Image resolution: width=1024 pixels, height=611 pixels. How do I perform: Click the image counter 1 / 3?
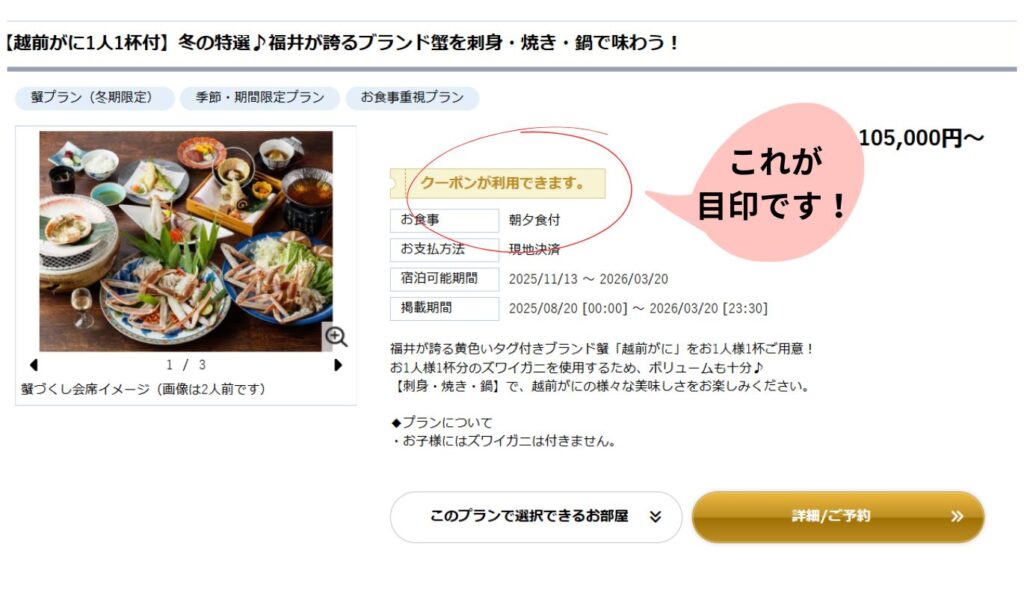coord(185,365)
